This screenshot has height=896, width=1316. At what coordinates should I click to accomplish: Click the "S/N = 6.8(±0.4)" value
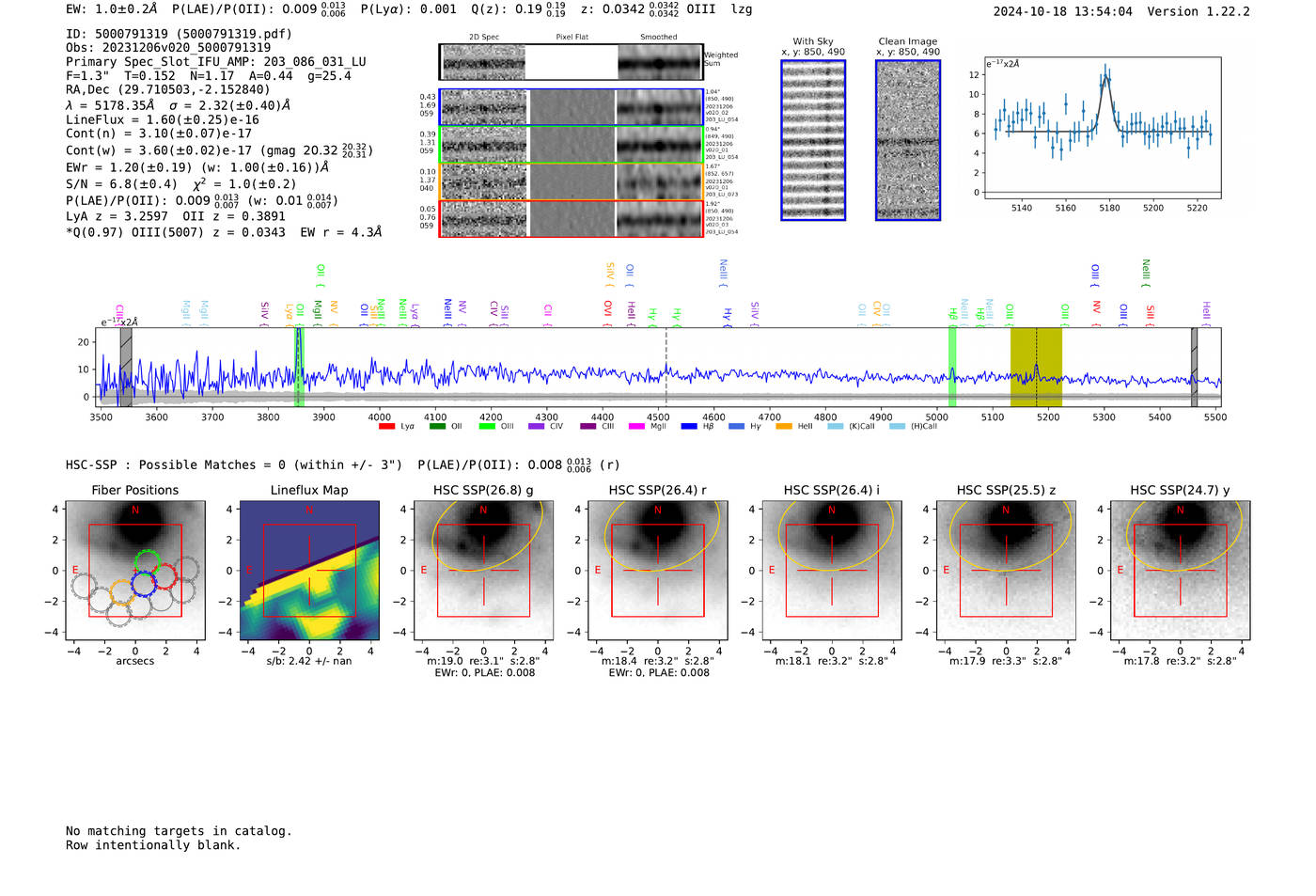click(121, 184)
